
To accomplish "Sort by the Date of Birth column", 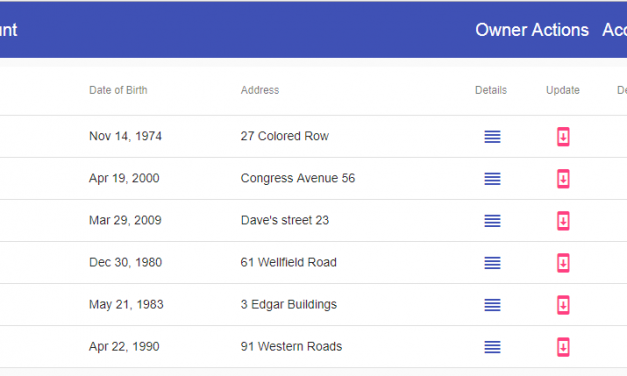I will click(118, 90).
